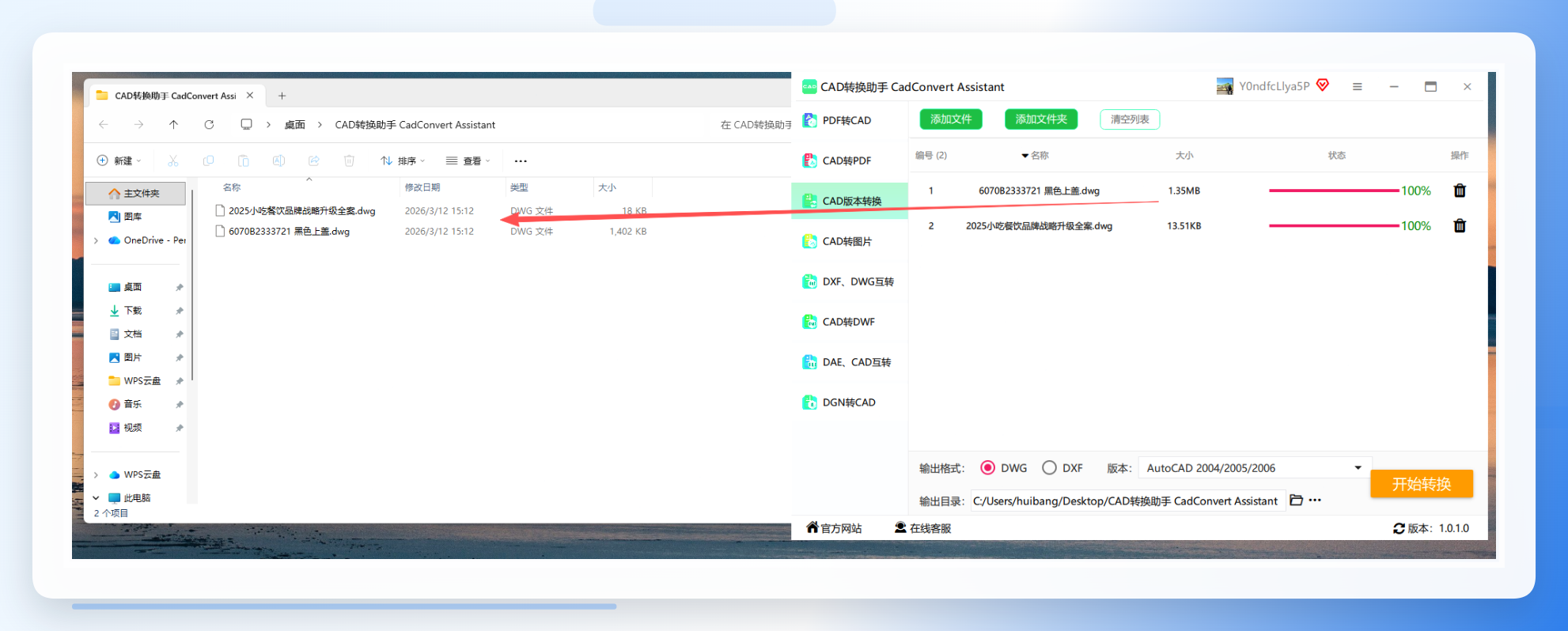Open the user avatar in CadConvert title bar

point(1225,86)
